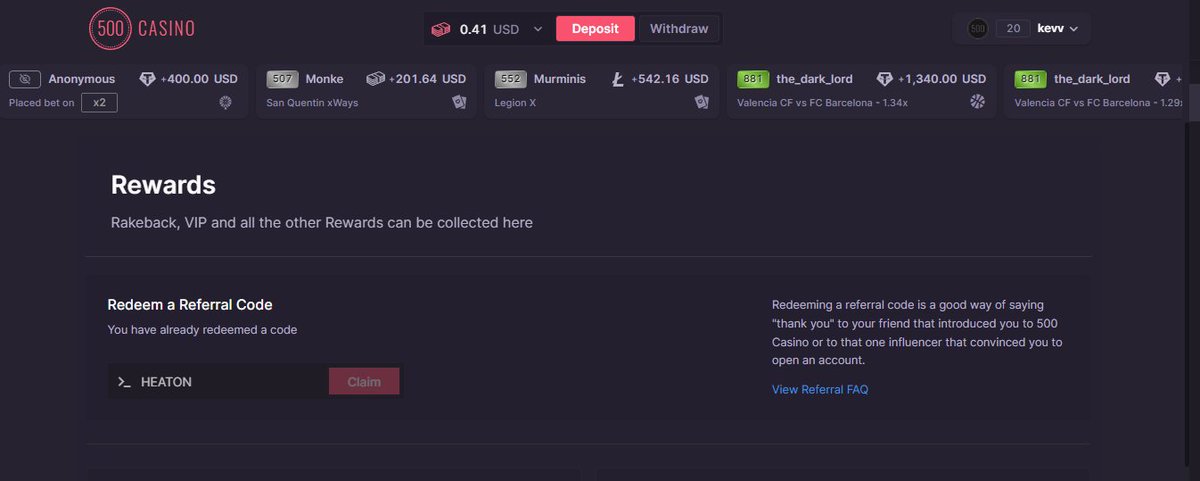The image size is (1200, 481).
Task: Click the Claim button
Action: tap(364, 382)
